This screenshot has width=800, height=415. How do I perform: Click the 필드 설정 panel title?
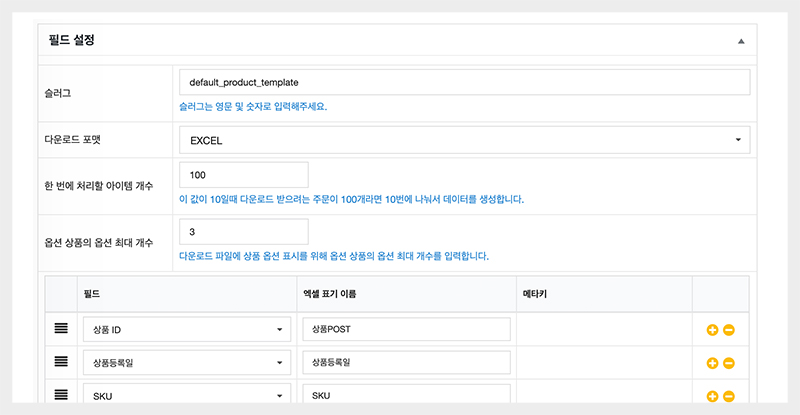(x=71, y=41)
